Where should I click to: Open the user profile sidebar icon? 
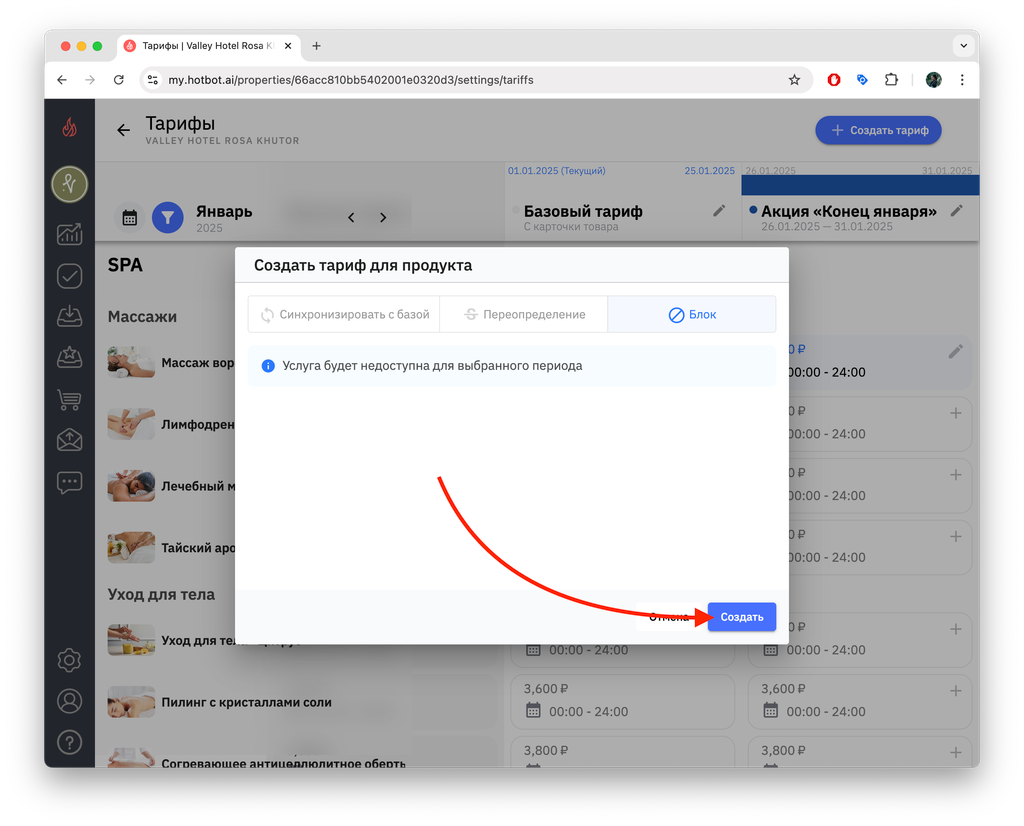tap(69, 701)
